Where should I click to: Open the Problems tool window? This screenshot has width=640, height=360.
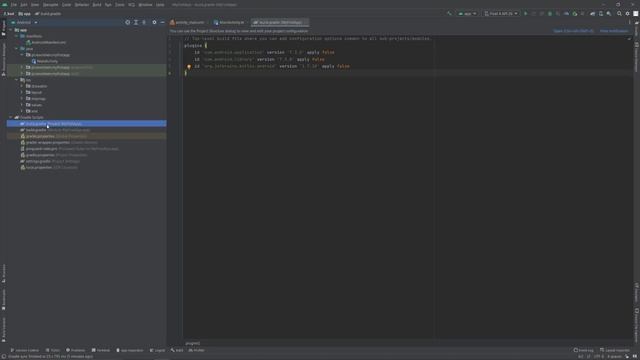click(76, 350)
